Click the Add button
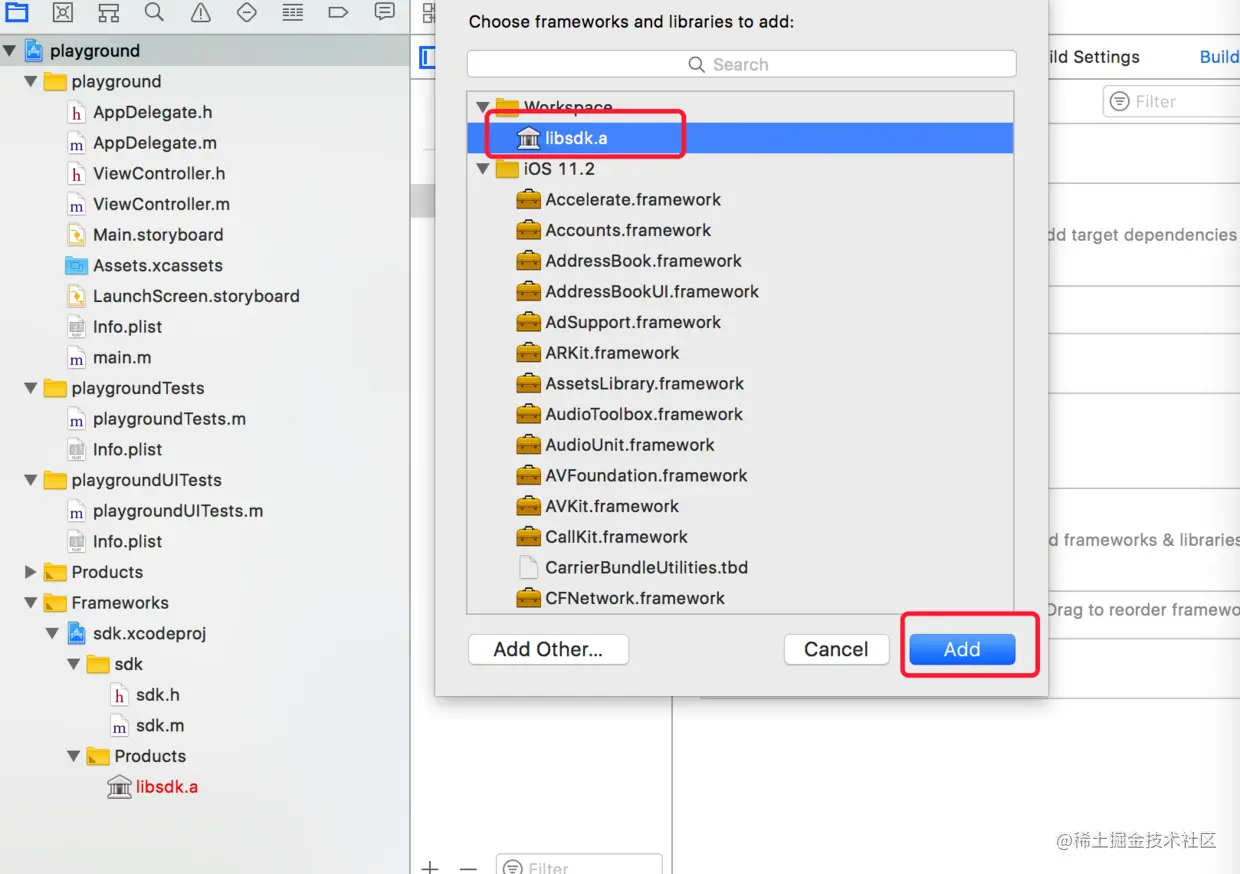 962,649
